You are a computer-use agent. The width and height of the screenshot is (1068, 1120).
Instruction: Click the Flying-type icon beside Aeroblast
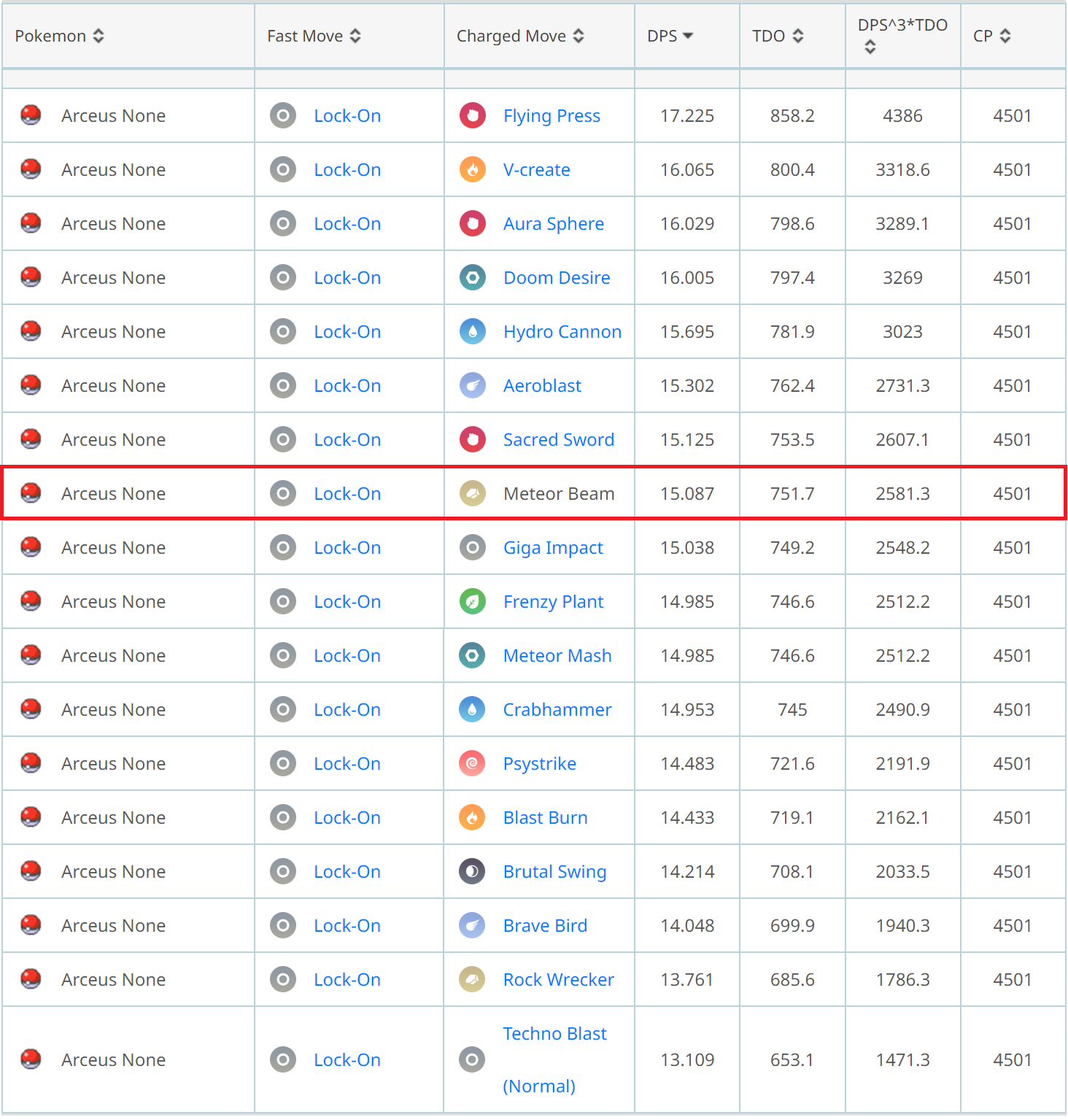(x=473, y=385)
